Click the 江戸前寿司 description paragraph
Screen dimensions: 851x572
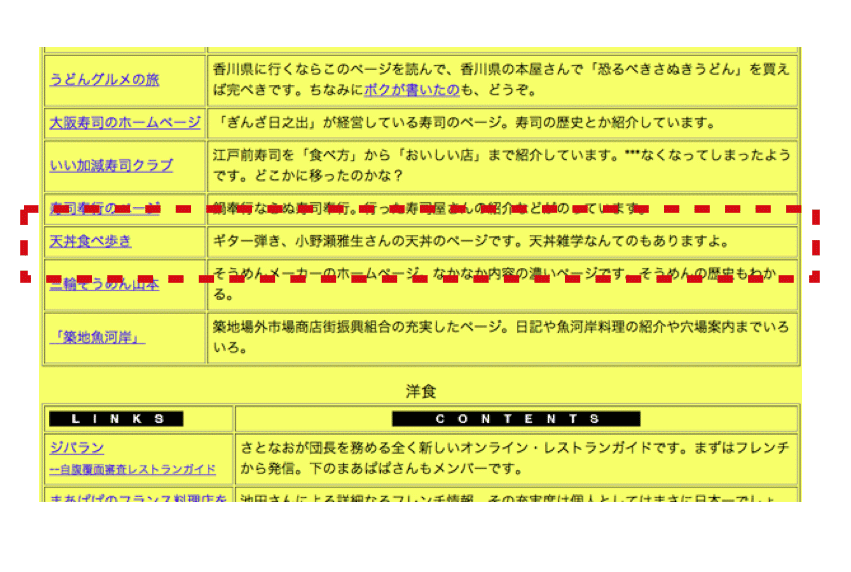(500, 165)
